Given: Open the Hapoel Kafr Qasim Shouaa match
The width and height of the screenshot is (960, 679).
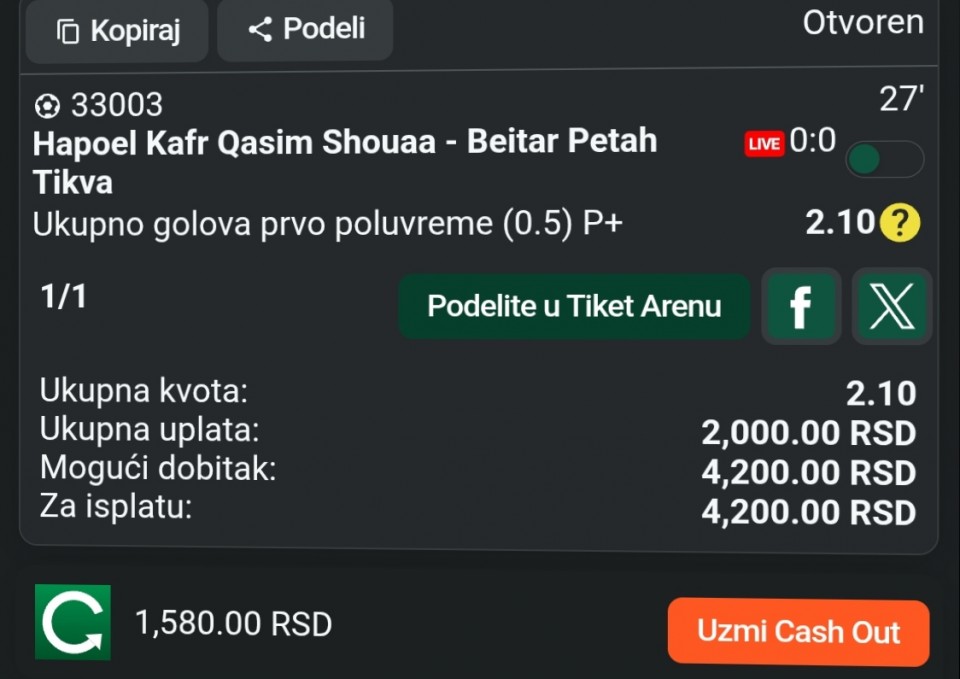Looking at the screenshot, I should 344,160.
